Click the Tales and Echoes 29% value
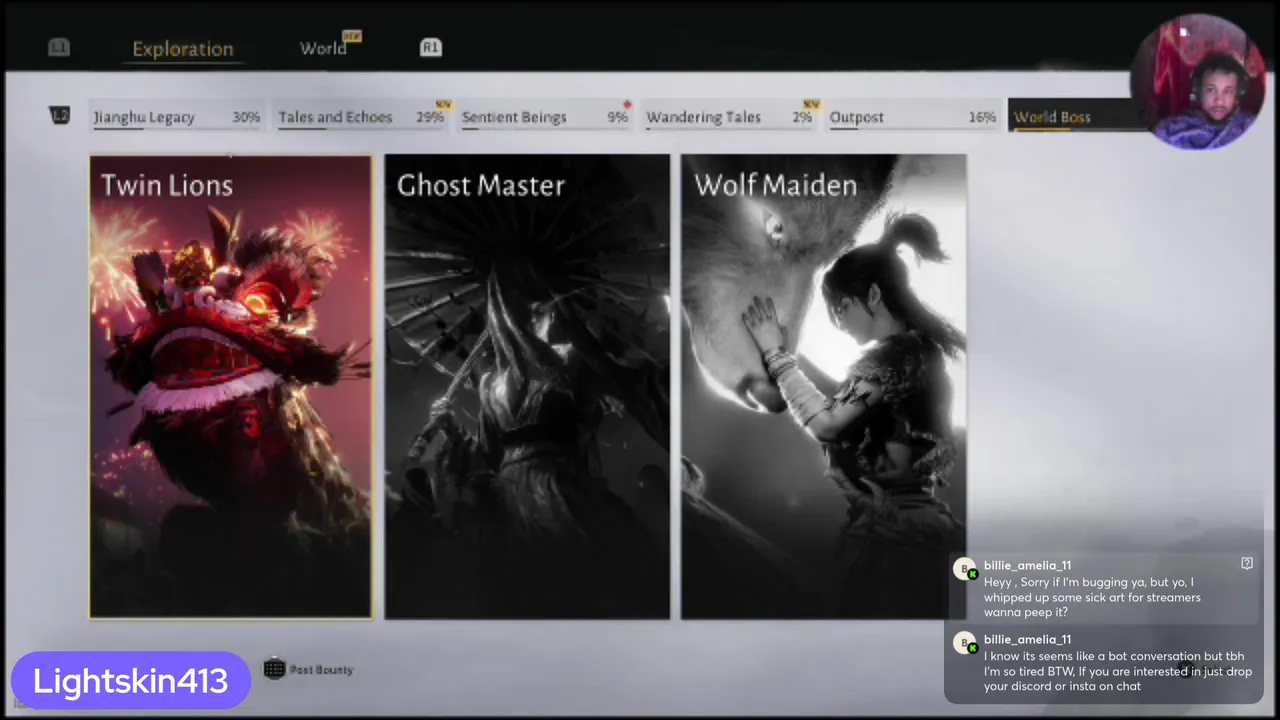The image size is (1280, 720). pyautogui.click(x=430, y=117)
